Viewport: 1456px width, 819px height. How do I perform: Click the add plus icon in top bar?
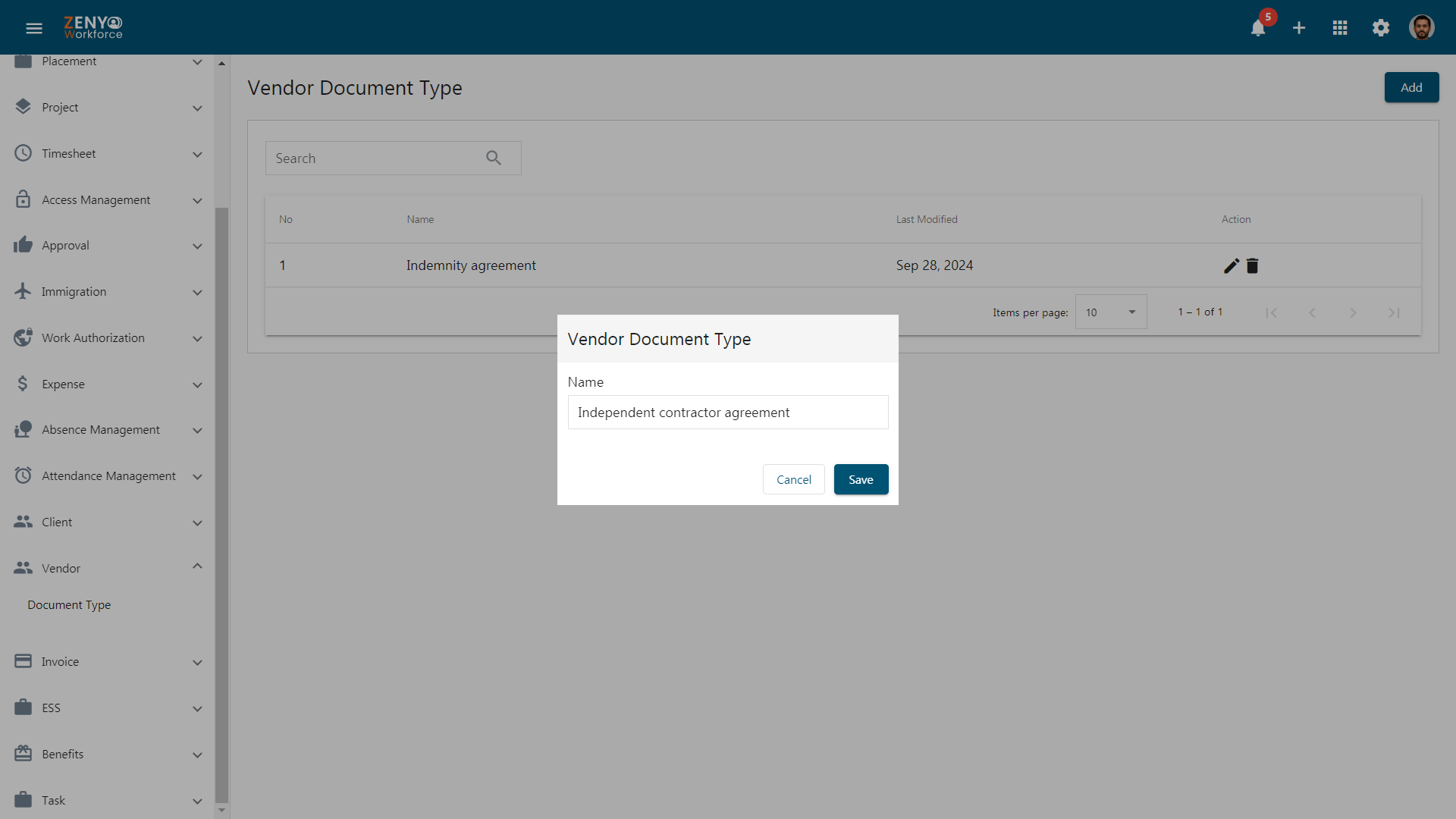pyautogui.click(x=1299, y=27)
